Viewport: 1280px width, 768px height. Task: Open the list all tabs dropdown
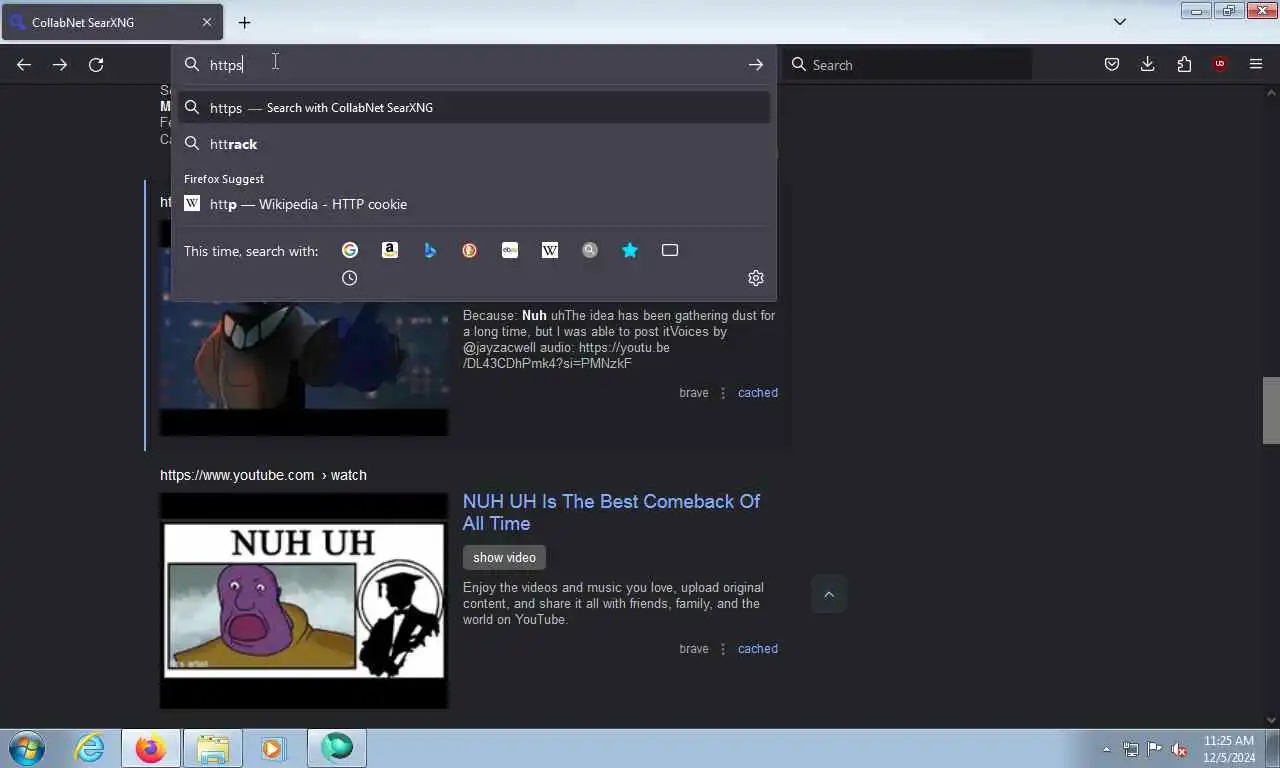click(1120, 22)
